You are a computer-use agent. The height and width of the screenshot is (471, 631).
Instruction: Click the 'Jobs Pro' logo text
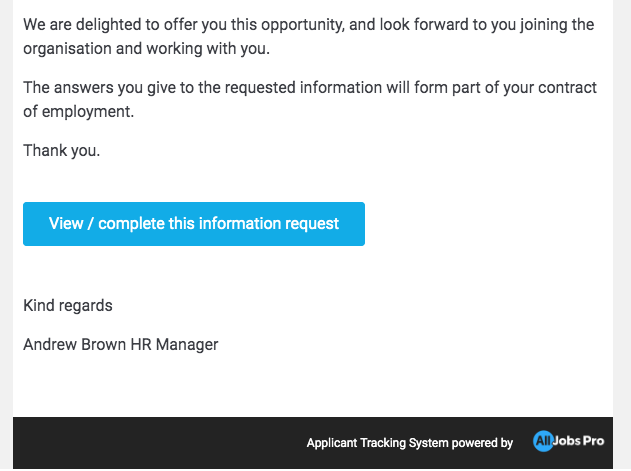point(579,441)
